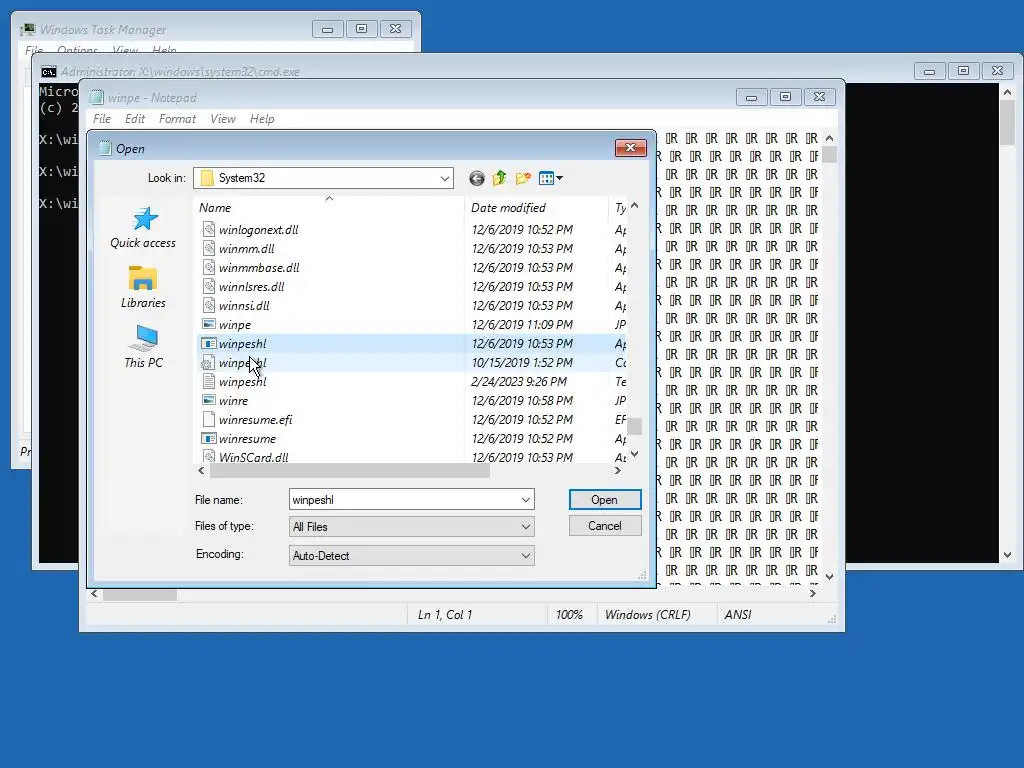Screen dimensions: 1024x768
Task: Click the Cancel button
Action: point(605,526)
